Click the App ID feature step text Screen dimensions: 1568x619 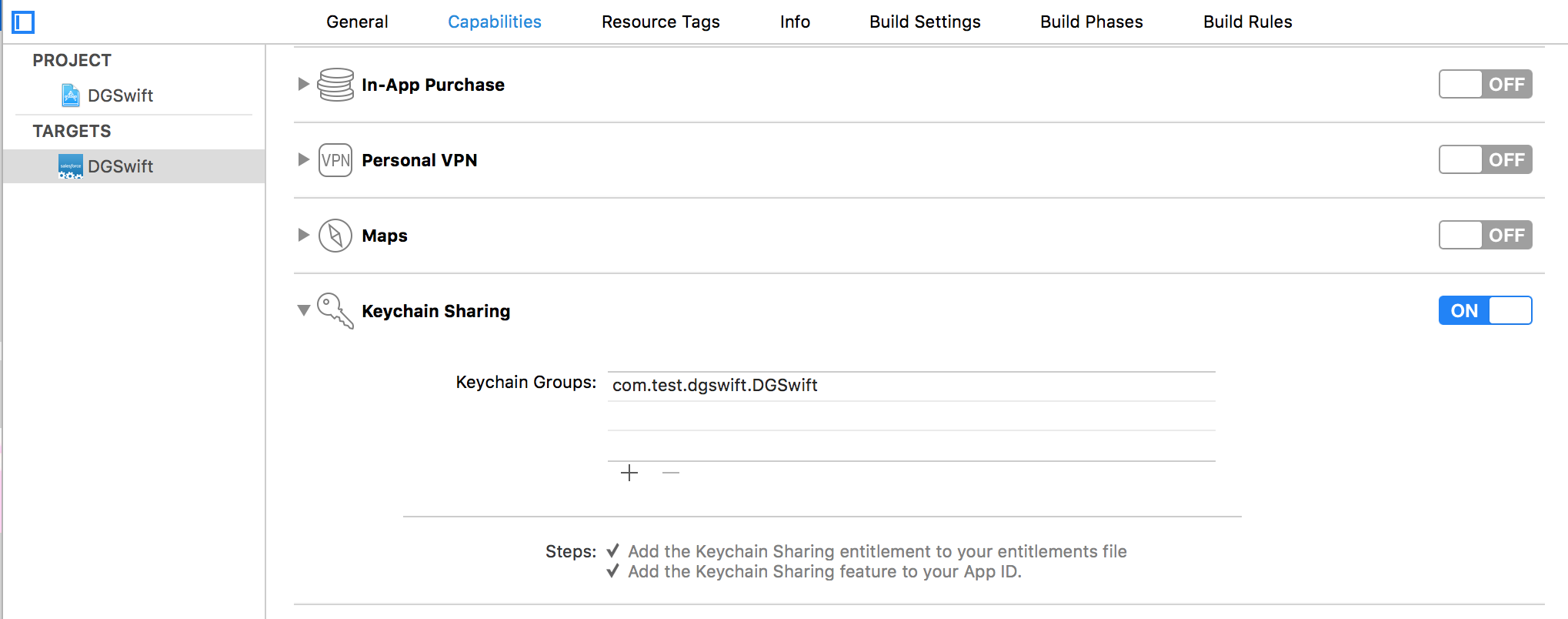click(825, 571)
